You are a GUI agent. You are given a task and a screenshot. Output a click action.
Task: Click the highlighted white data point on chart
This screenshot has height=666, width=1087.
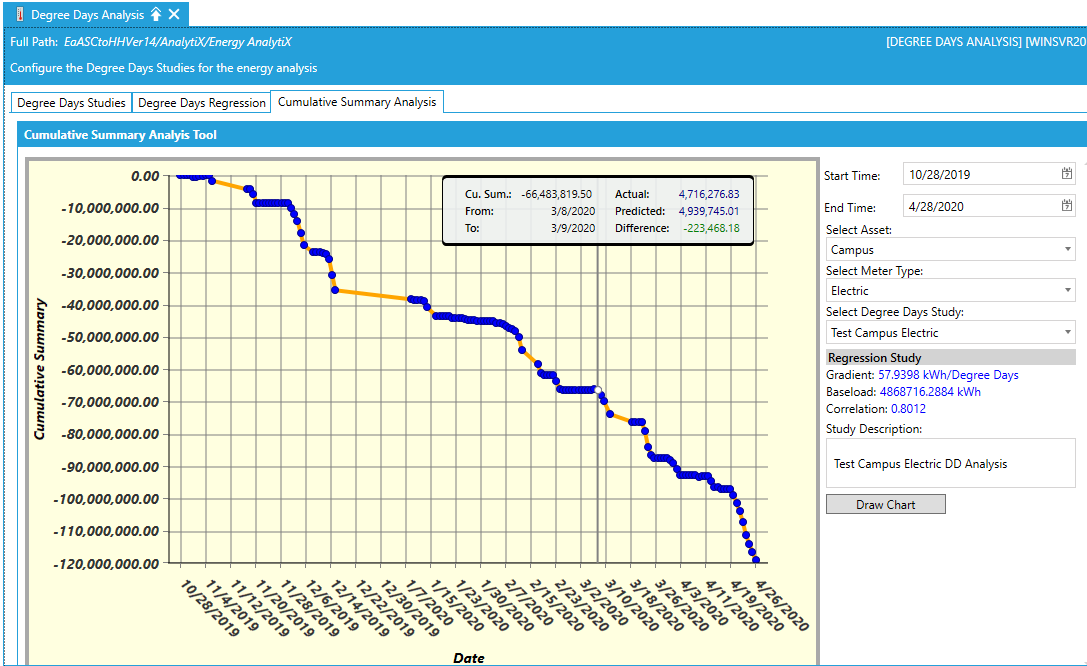coord(597,390)
